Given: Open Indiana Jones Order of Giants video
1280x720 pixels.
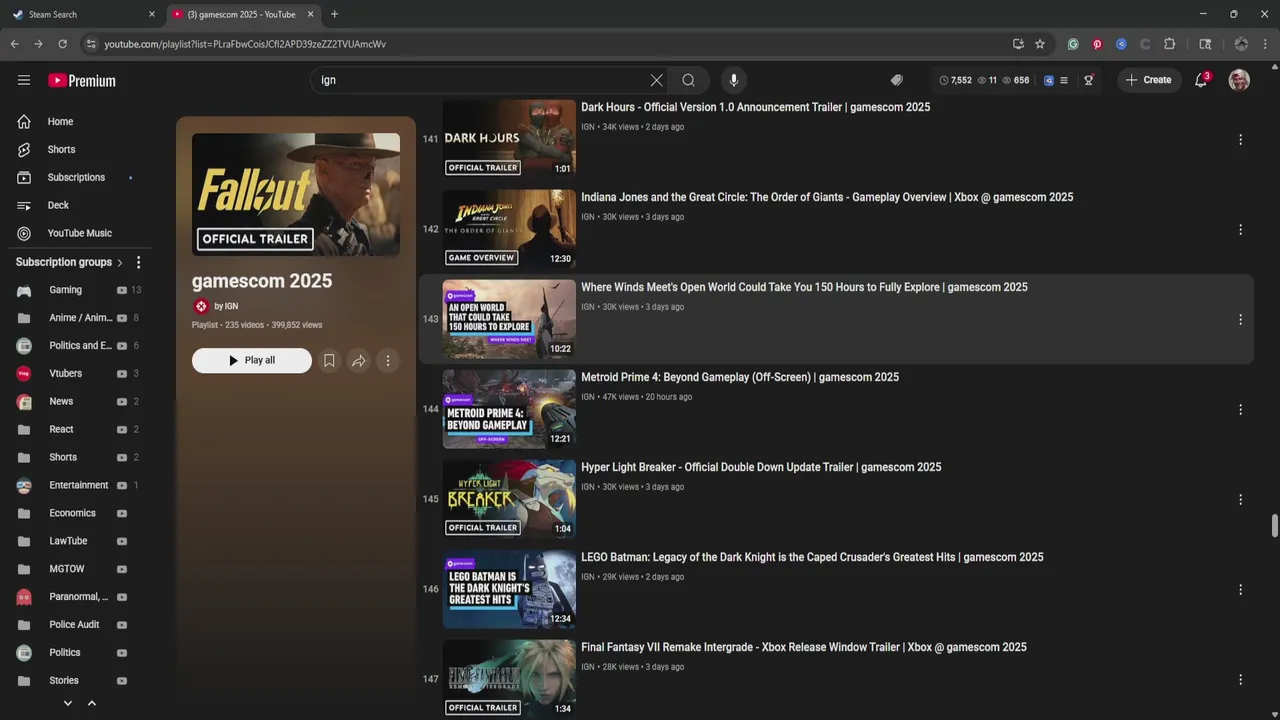Looking at the screenshot, I should point(827,197).
